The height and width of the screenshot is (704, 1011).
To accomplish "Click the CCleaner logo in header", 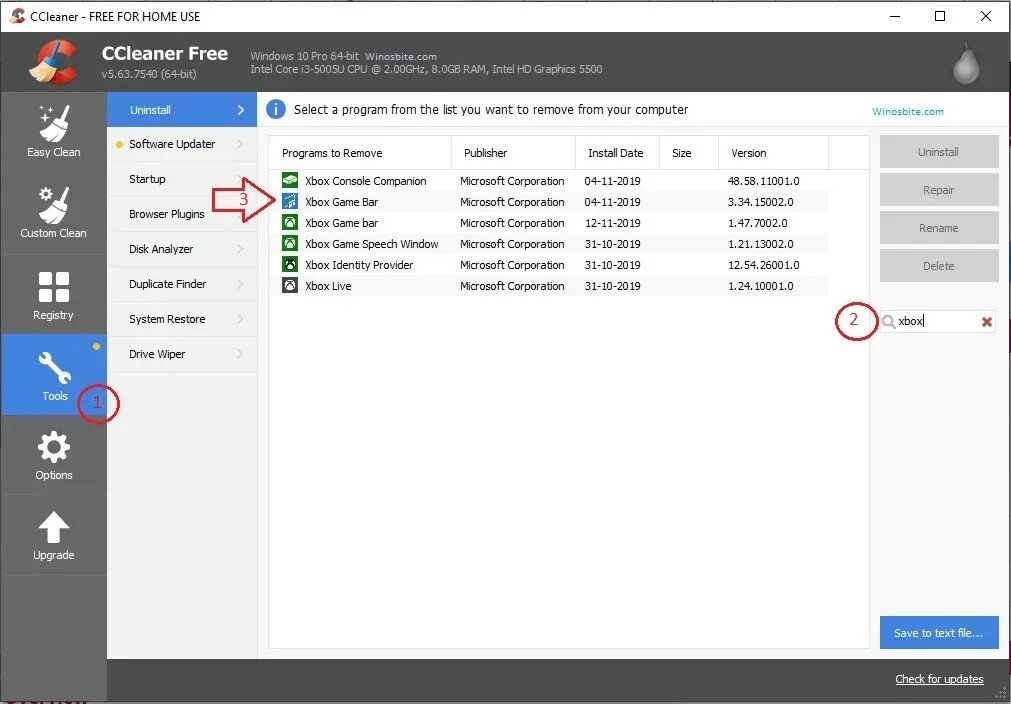I will pos(53,62).
